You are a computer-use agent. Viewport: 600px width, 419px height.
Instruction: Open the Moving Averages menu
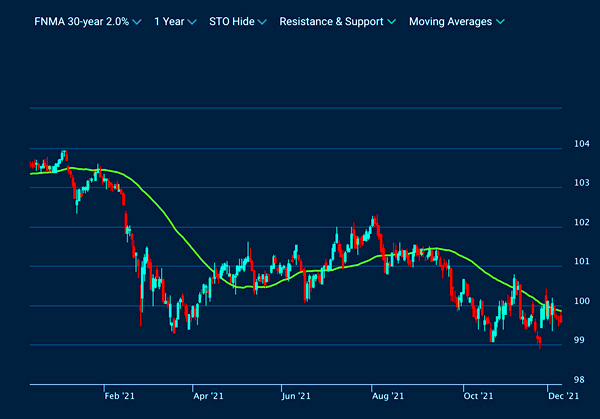tap(450, 21)
